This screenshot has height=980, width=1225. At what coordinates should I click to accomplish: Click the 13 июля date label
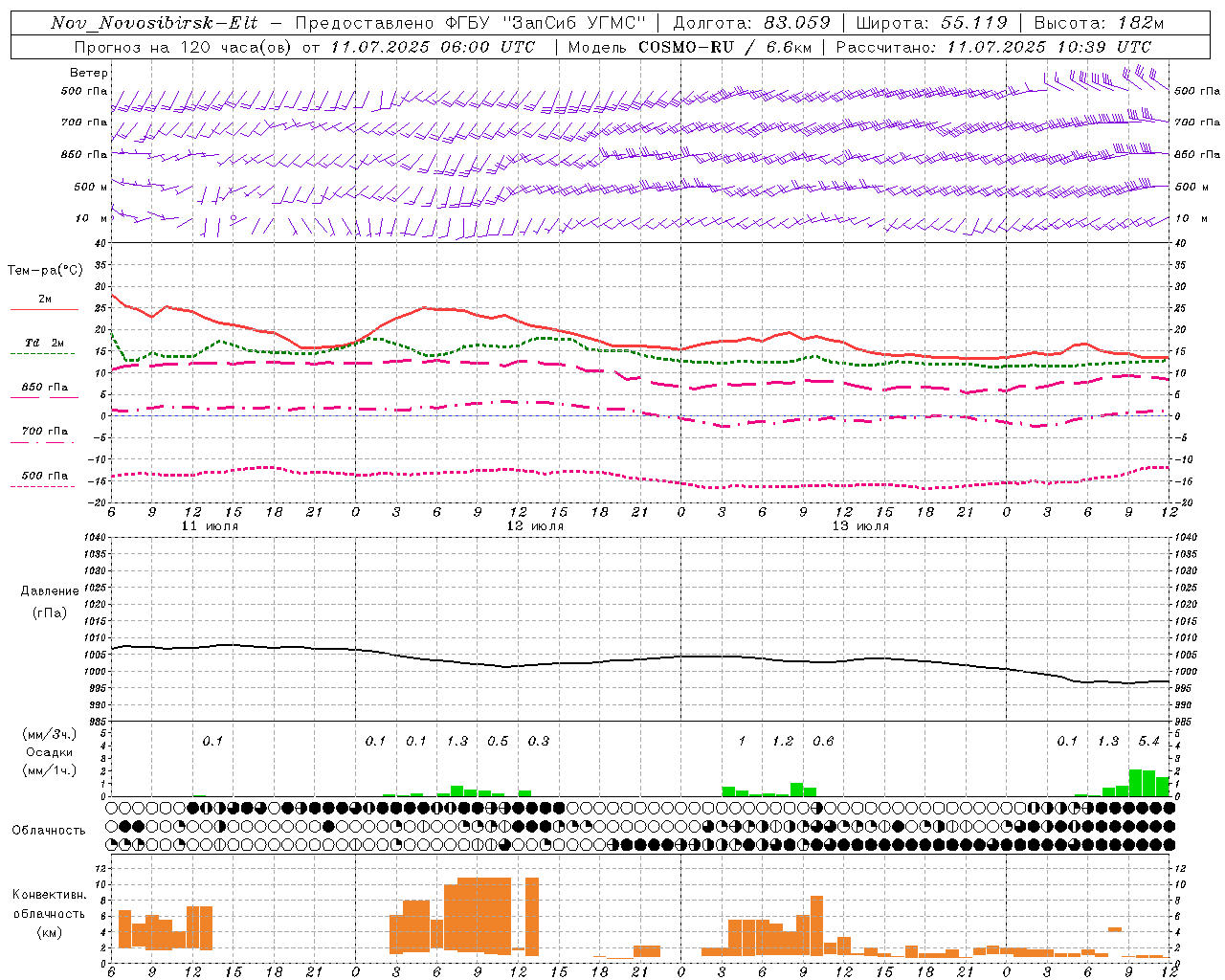[860, 526]
